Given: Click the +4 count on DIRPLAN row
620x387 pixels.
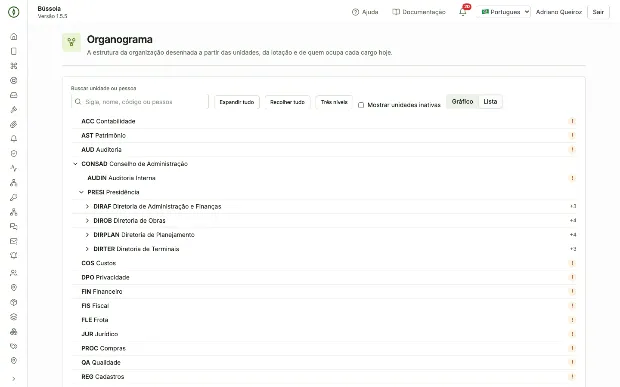Looking at the screenshot, I should 573,235.
